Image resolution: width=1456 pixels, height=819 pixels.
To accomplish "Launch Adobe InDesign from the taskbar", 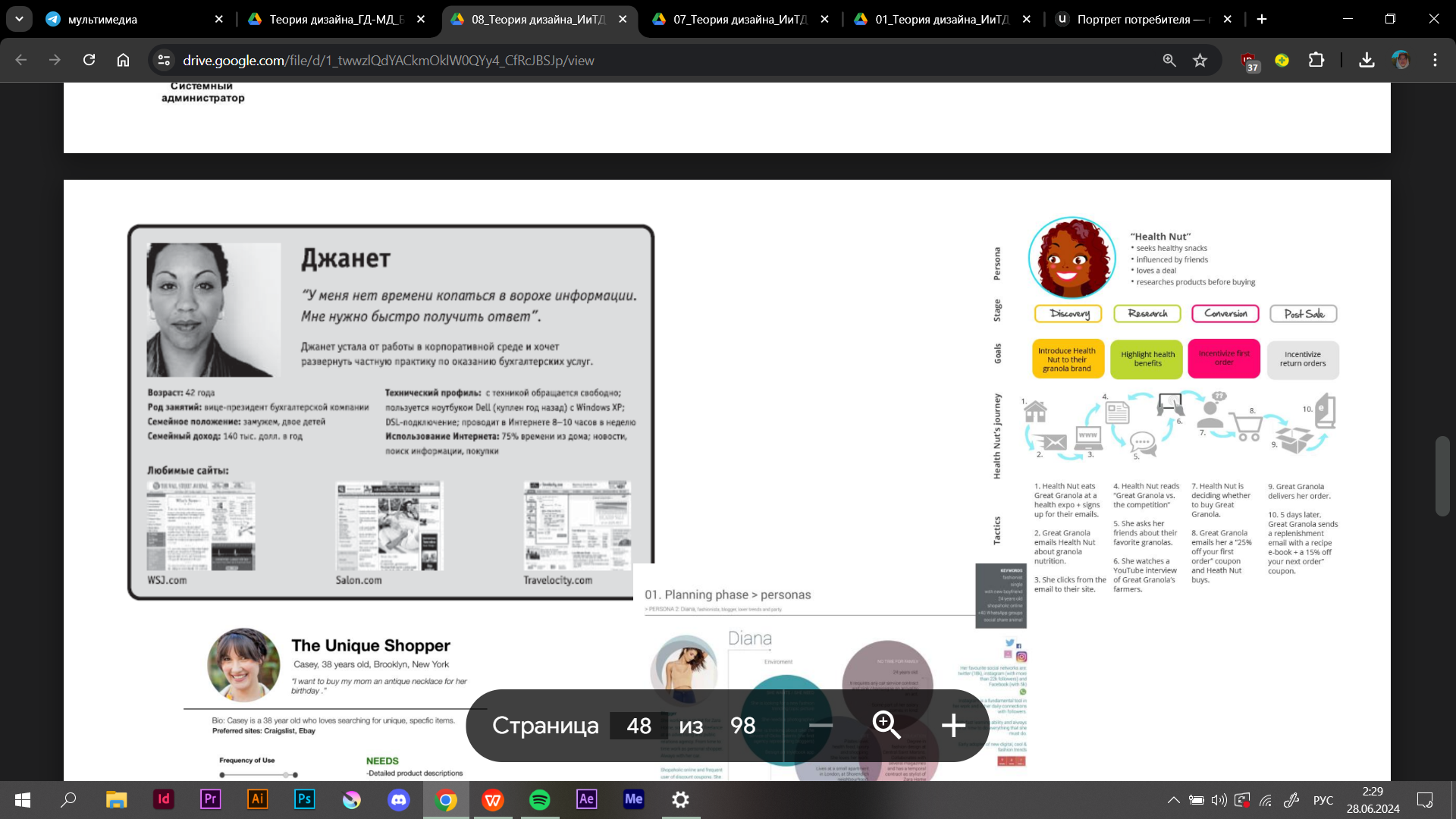I will coord(163,799).
